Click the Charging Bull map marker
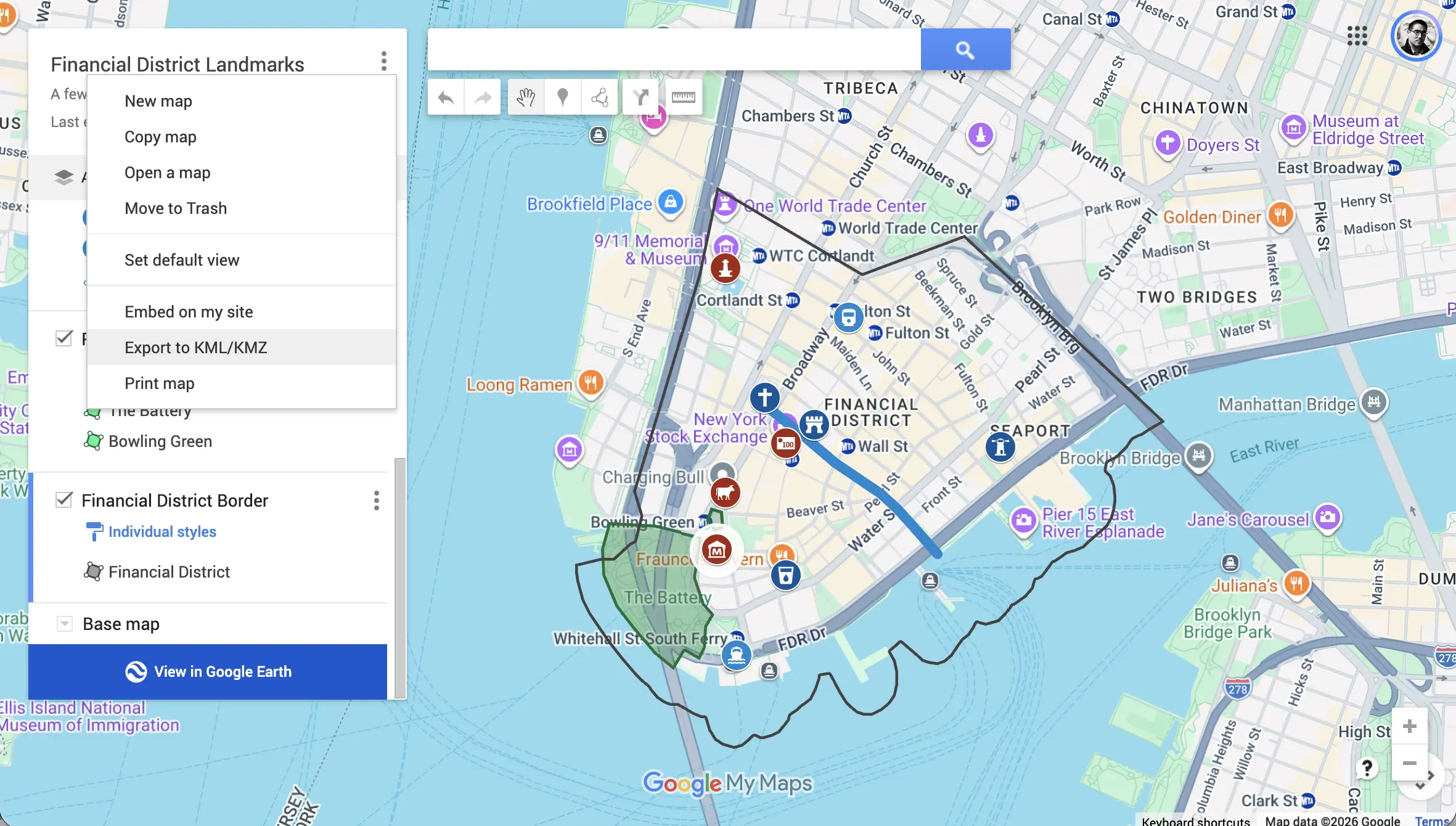This screenshot has height=826, width=1456. pyautogui.click(x=725, y=492)
